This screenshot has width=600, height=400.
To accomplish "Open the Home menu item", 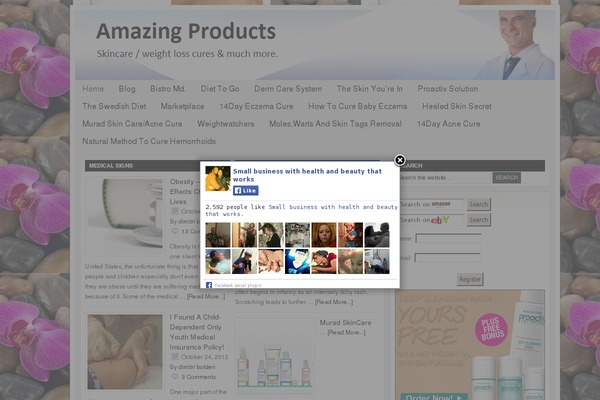I will pos(93,89).
